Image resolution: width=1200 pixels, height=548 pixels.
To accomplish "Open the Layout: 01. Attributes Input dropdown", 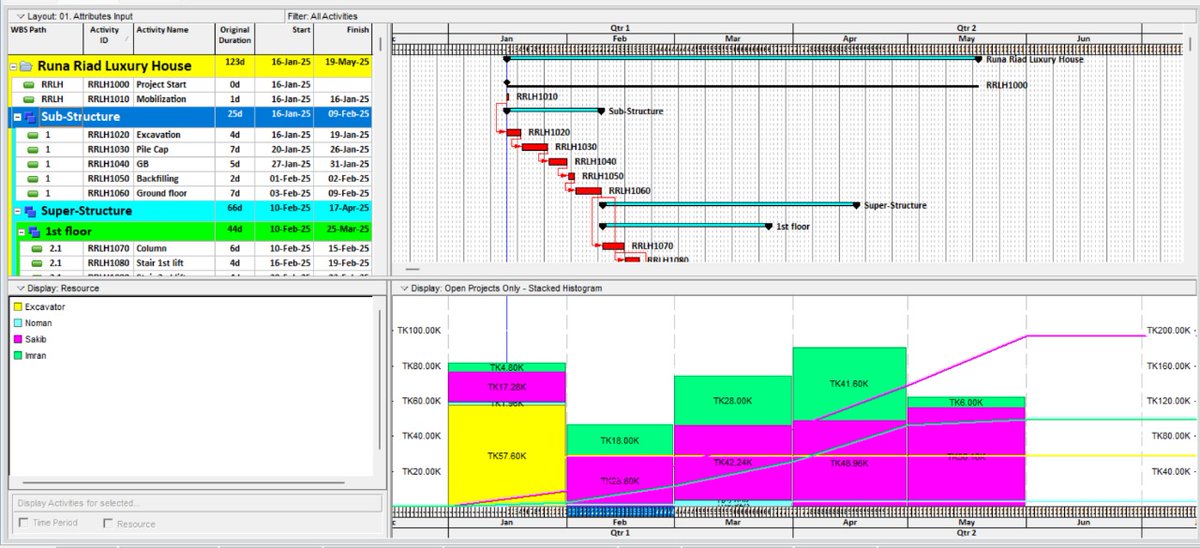I will 21,17.
